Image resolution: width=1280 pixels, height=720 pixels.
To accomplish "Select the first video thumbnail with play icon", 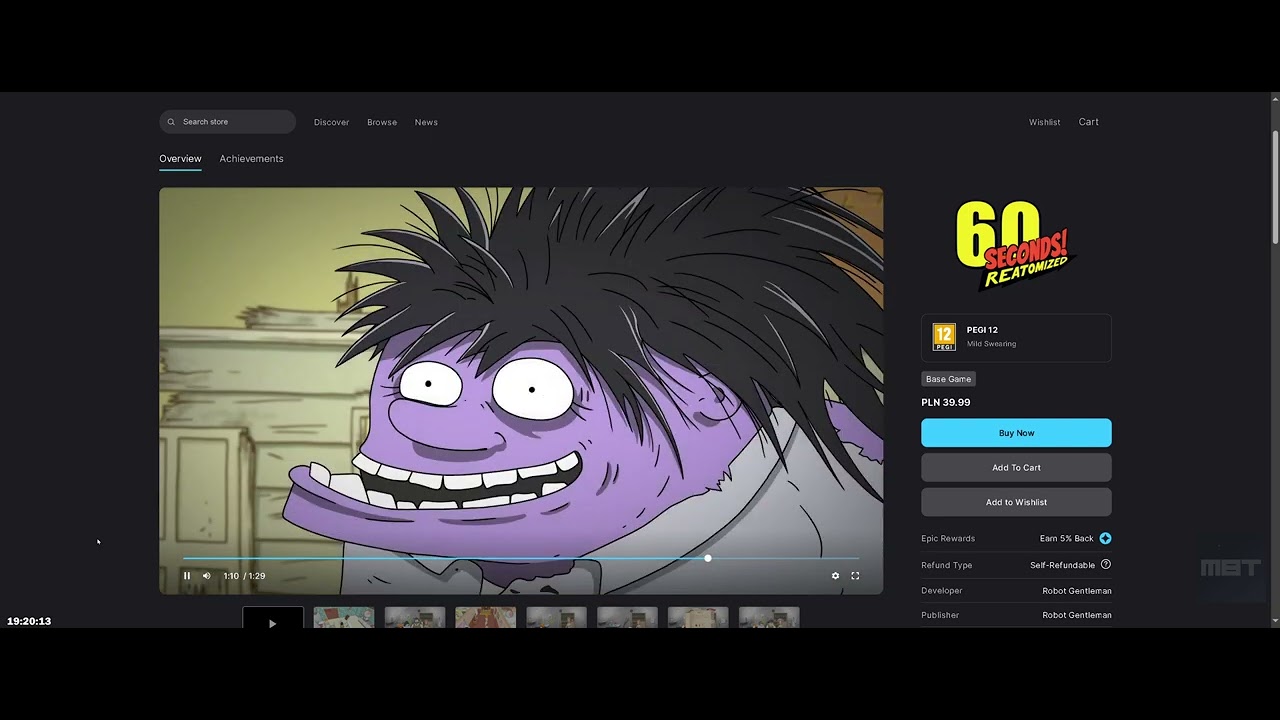I will [x=273, y=618].
